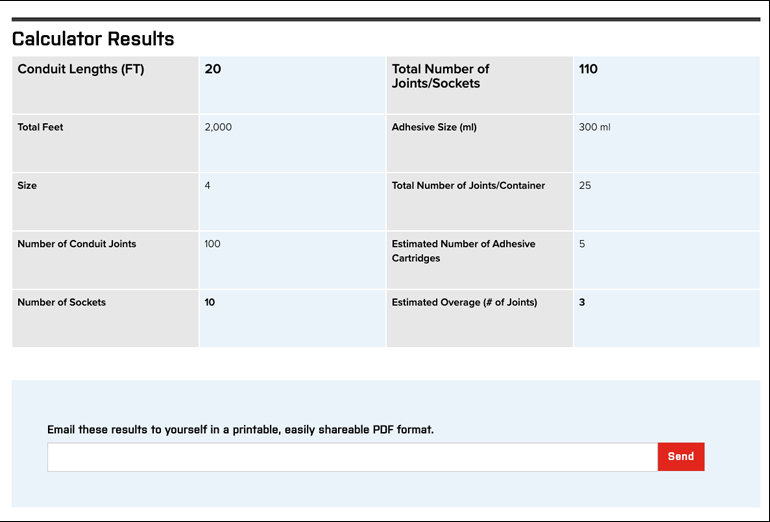The height and width of the screenshot is (522, 770).
Task: Focus the email address input field
Action: click(353, 457)
